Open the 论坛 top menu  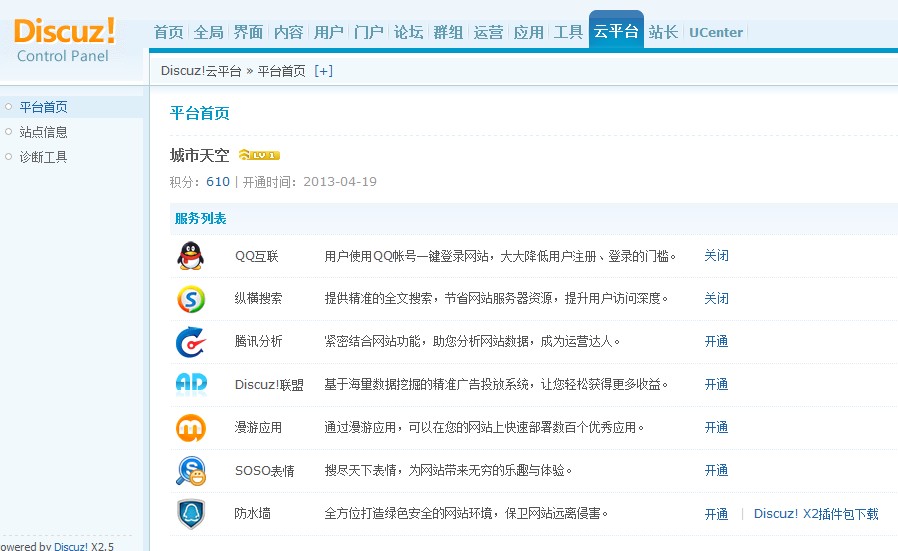408,32
